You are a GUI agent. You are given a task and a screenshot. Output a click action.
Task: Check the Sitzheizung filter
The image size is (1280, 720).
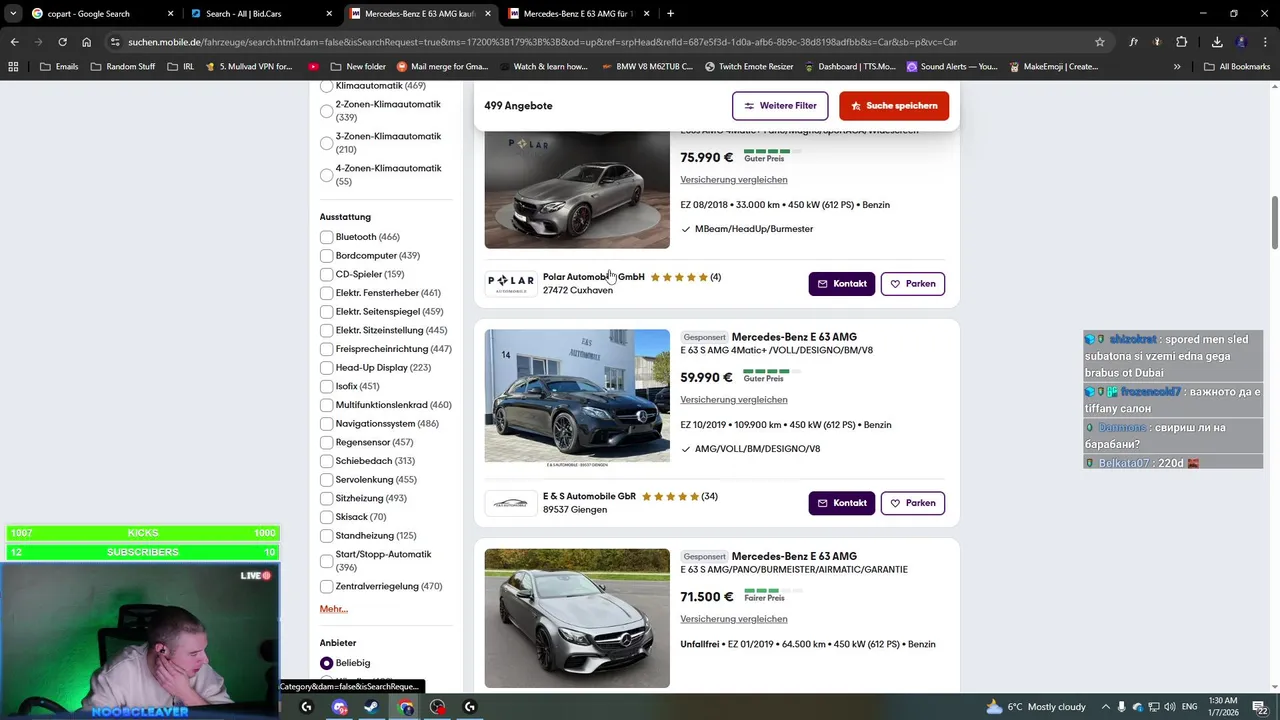click(x=326, y=498)
